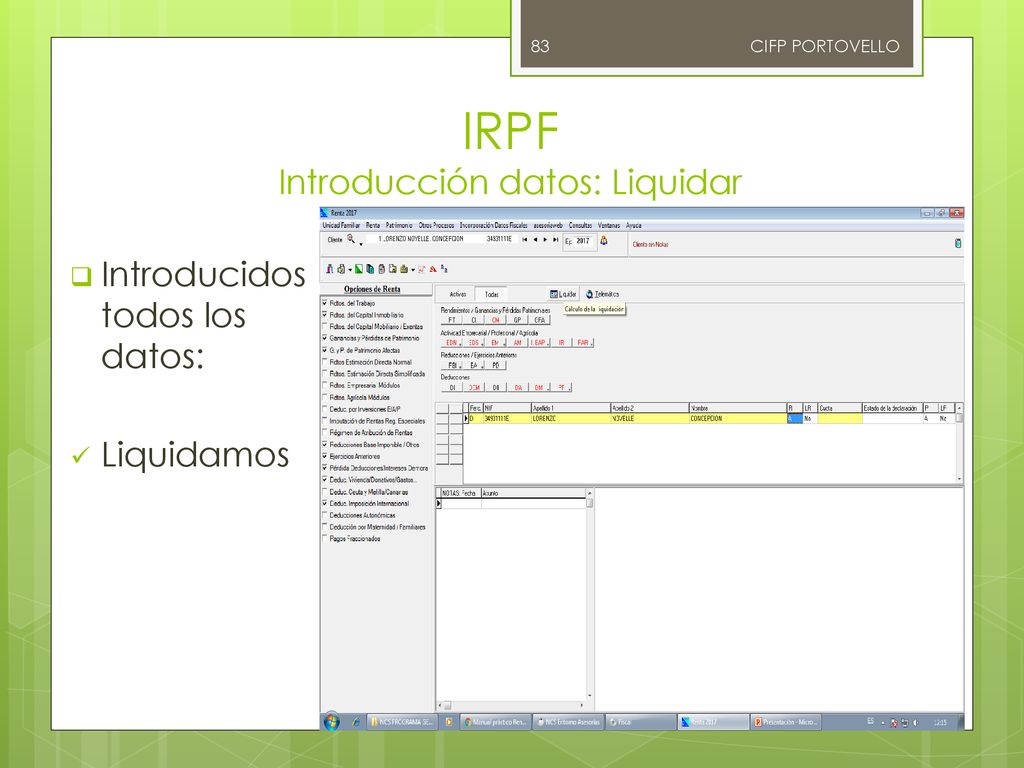1024x768 pixels.
Task: Toggle Ejercicios Anteriores checkbox
Action: click(x=325, y=456)
